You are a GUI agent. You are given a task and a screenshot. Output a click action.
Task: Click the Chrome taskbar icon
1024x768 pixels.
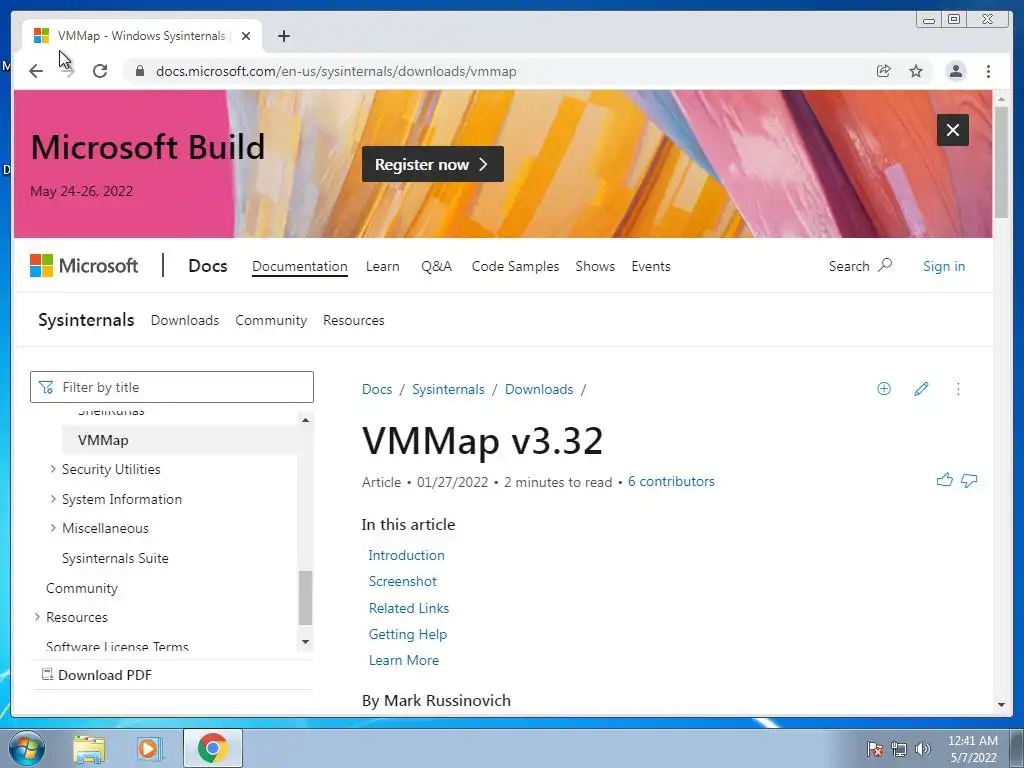(x=212, y=748)
